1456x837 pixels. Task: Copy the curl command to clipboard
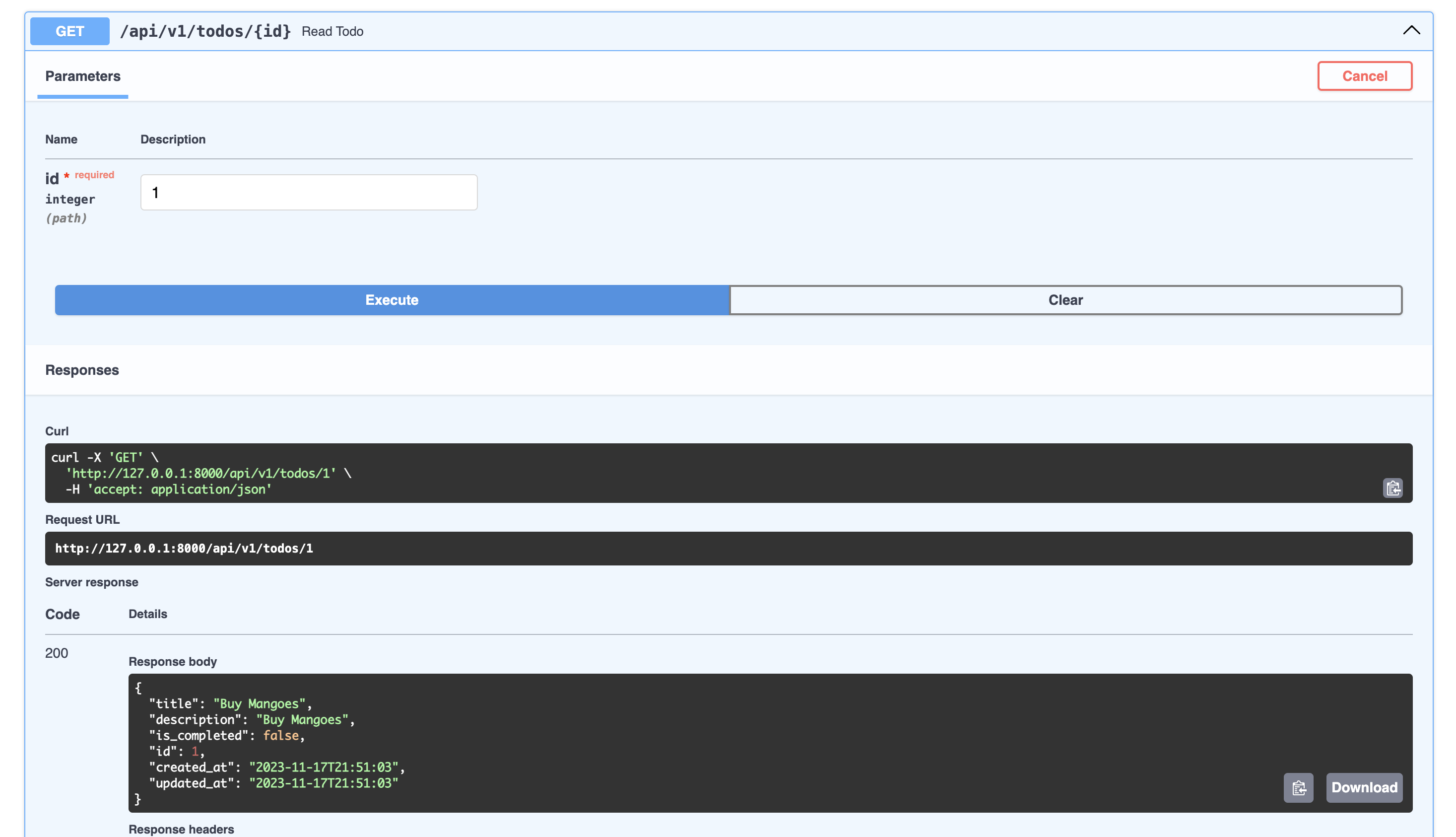point(1392,488)
